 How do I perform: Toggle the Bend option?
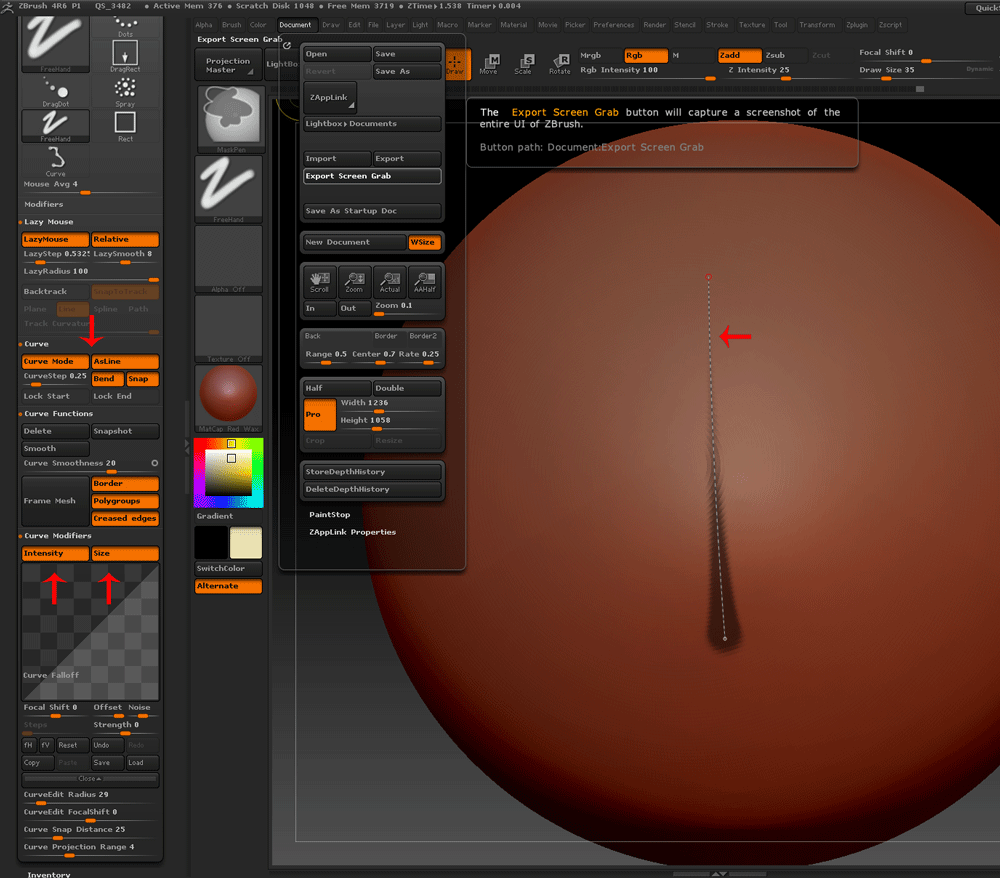(x=108, y=379)
